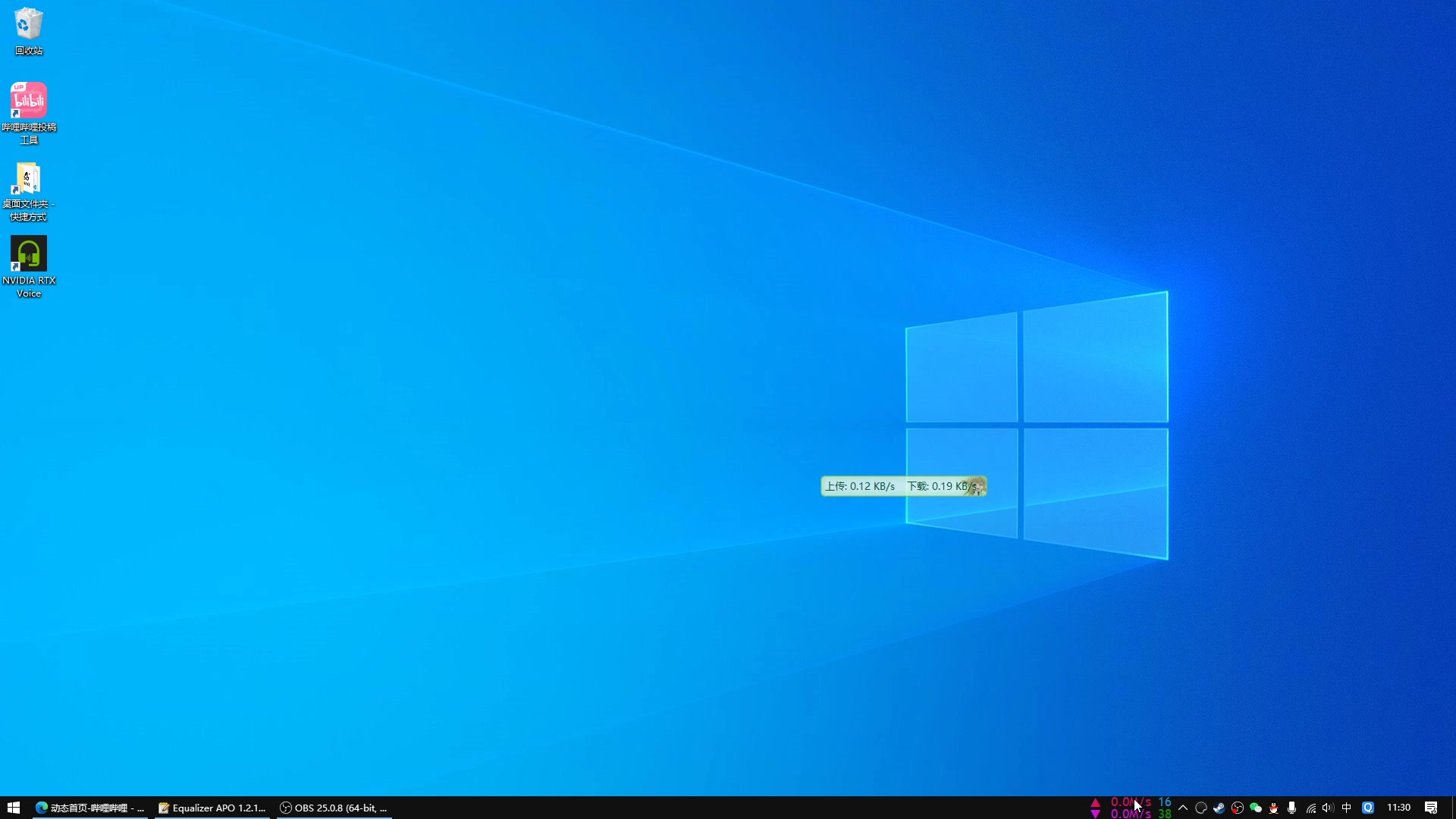Click the Steam icon in system tray

(x=1219, y=808)
